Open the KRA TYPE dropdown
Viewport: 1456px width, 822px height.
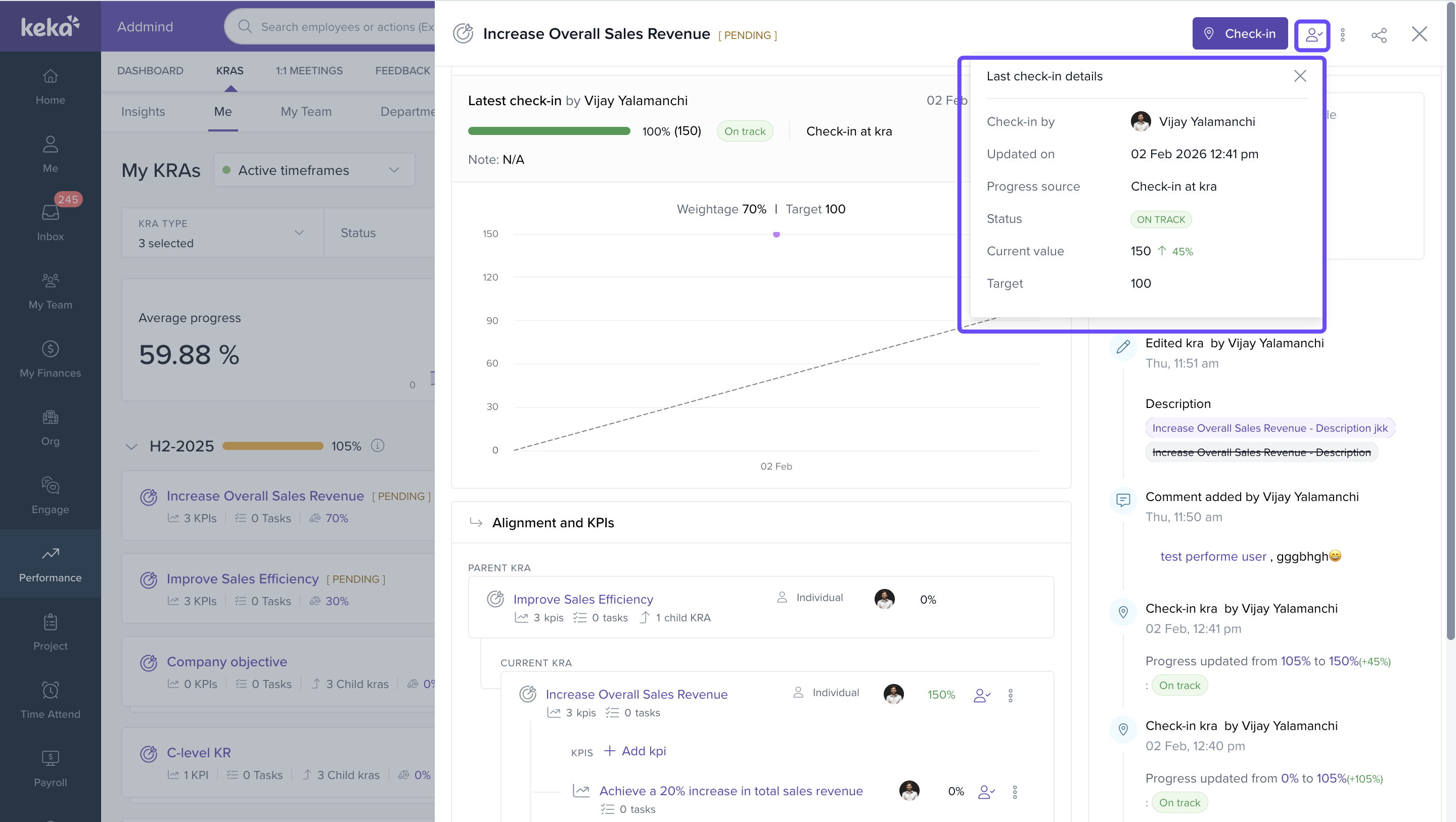[222, 233]
